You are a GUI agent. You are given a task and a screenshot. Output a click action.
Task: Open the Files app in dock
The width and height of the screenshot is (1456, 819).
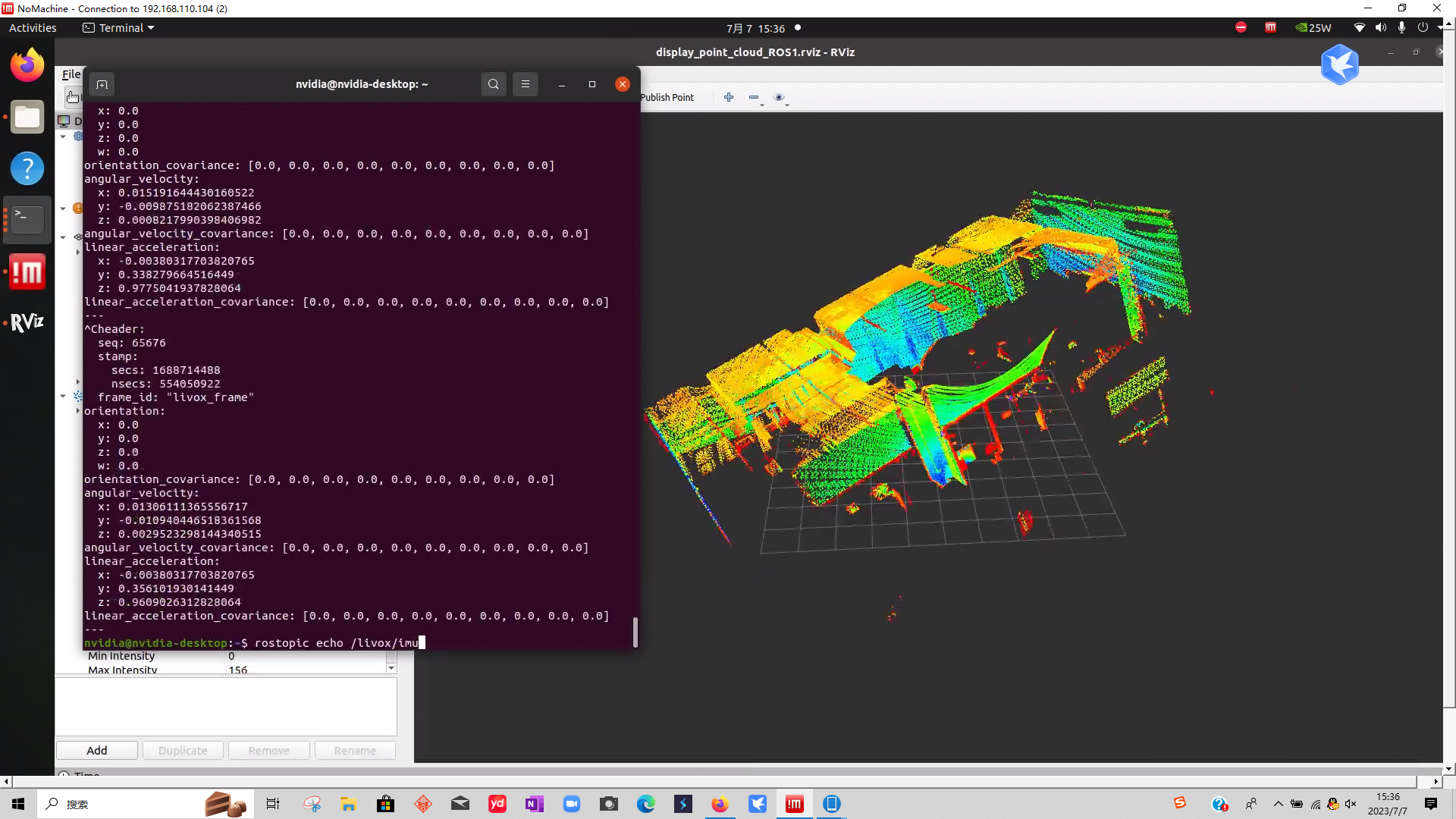(x=27, y=117)
